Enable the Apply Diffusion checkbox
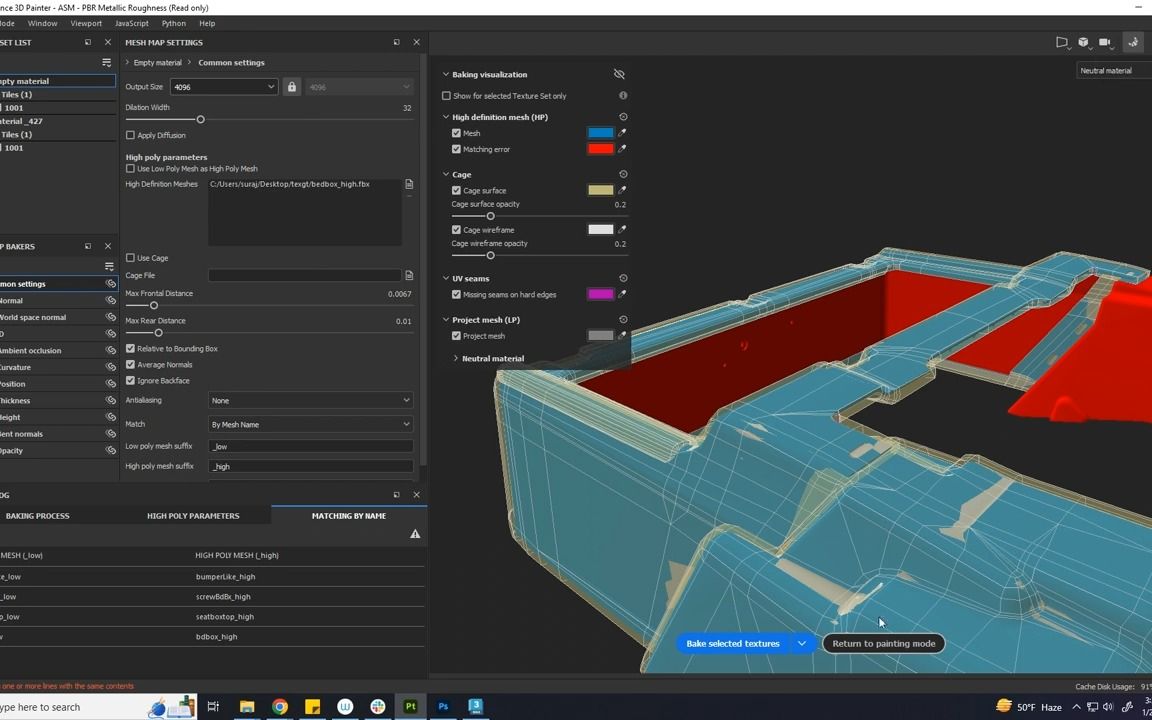 [131, 135]
